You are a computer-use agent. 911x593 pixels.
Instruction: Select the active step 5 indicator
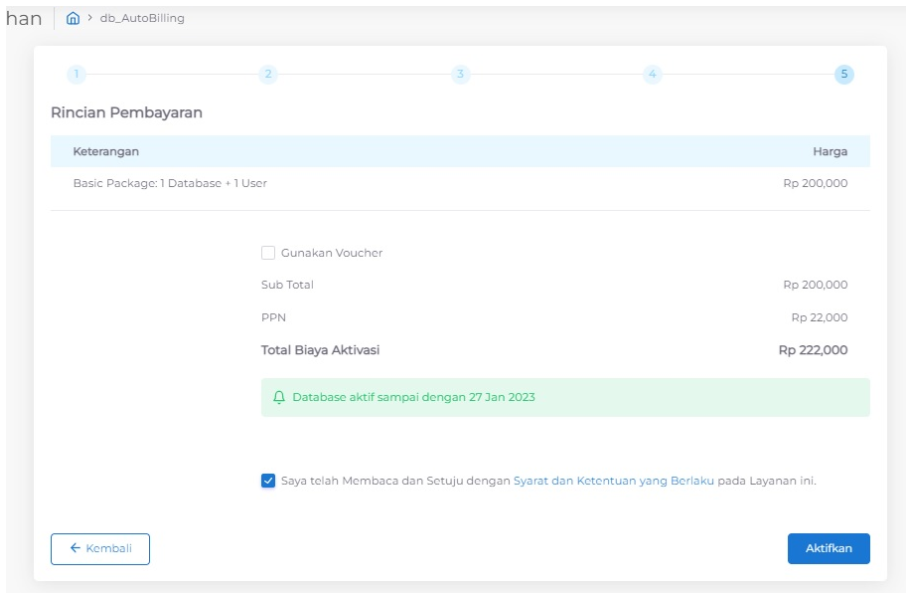pos(844,74)
